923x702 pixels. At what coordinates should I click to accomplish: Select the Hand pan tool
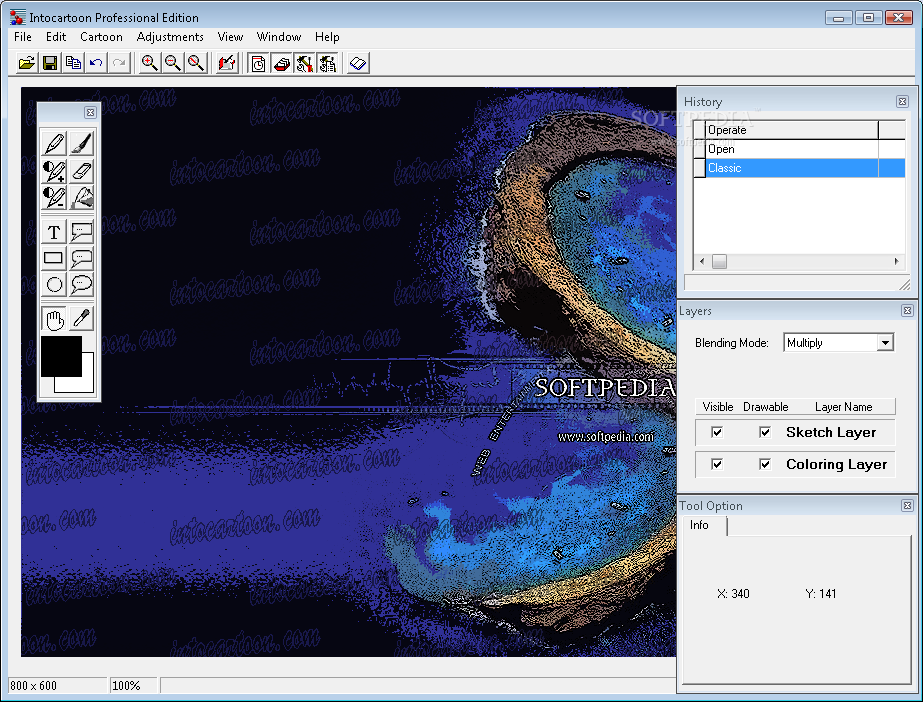pos(54,320)
